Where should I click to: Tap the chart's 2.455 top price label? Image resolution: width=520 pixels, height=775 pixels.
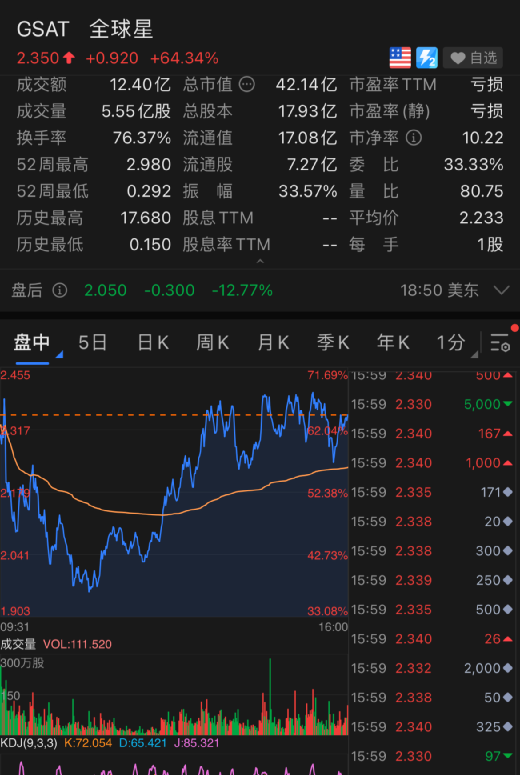(15, 375)
